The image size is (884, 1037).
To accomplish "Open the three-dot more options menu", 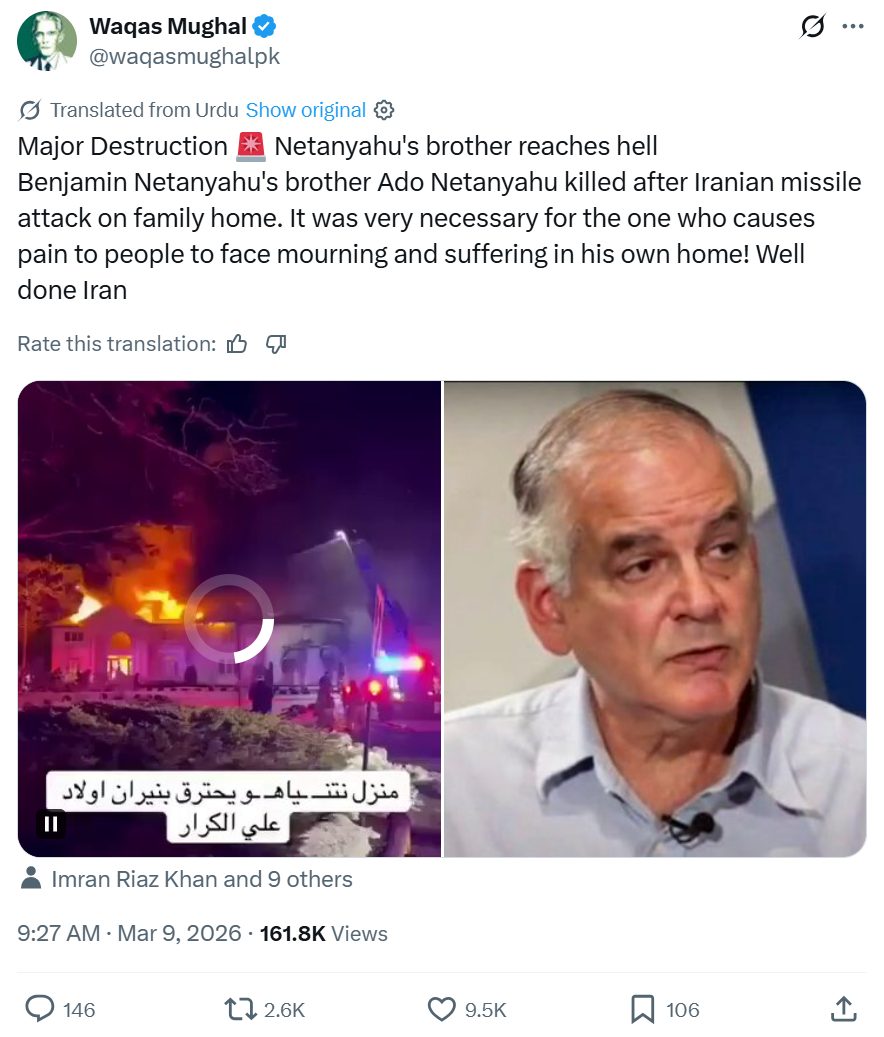I will point(853,26).
